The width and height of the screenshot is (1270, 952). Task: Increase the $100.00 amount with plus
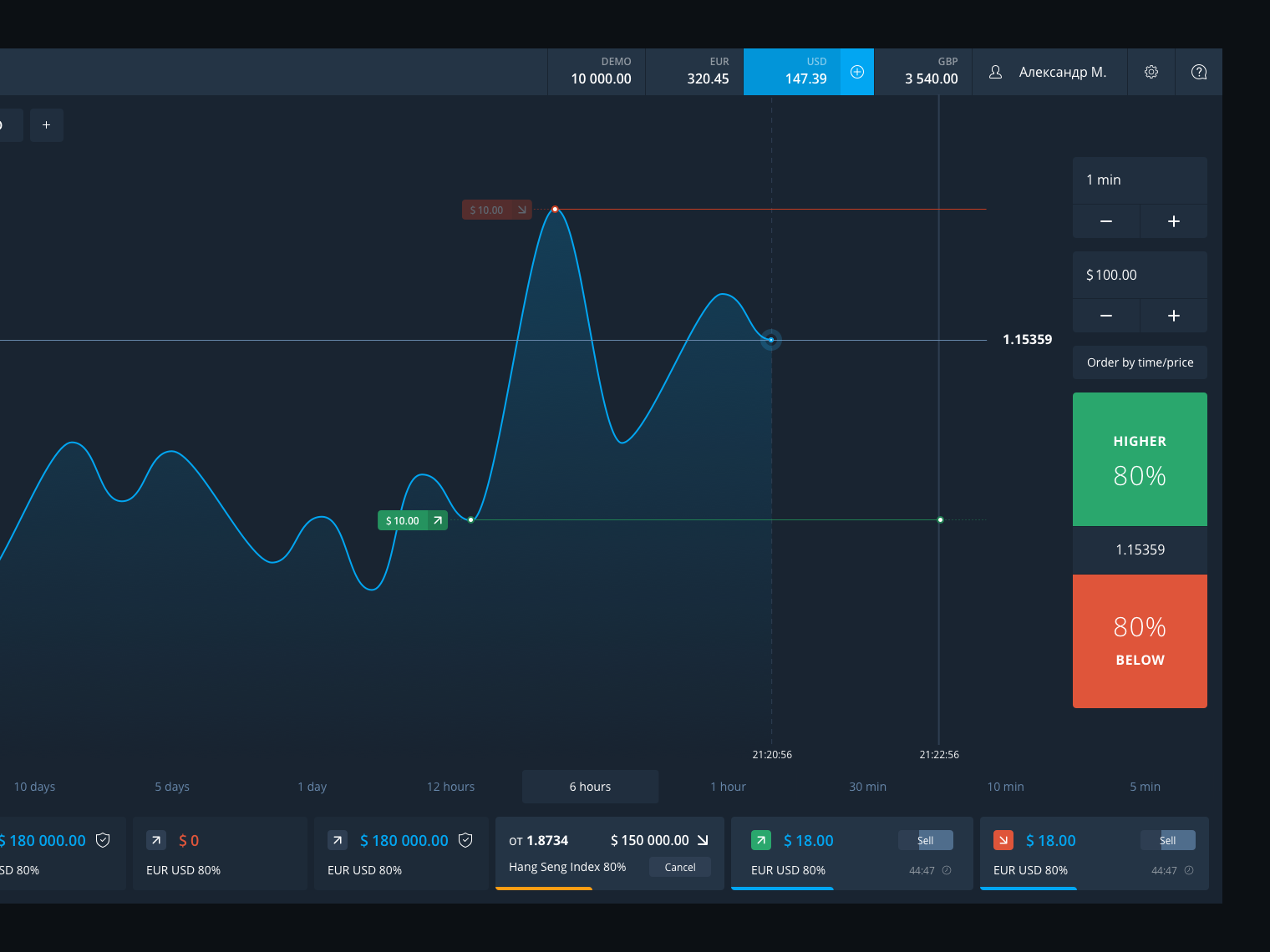pyautogui.click(x=1174, y=316)
